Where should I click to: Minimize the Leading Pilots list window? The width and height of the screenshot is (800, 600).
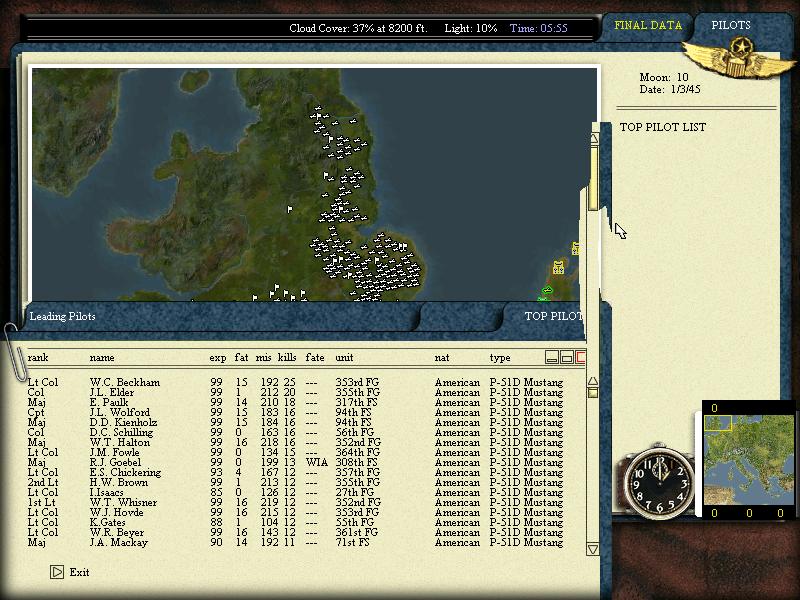(x=552, y=357)
